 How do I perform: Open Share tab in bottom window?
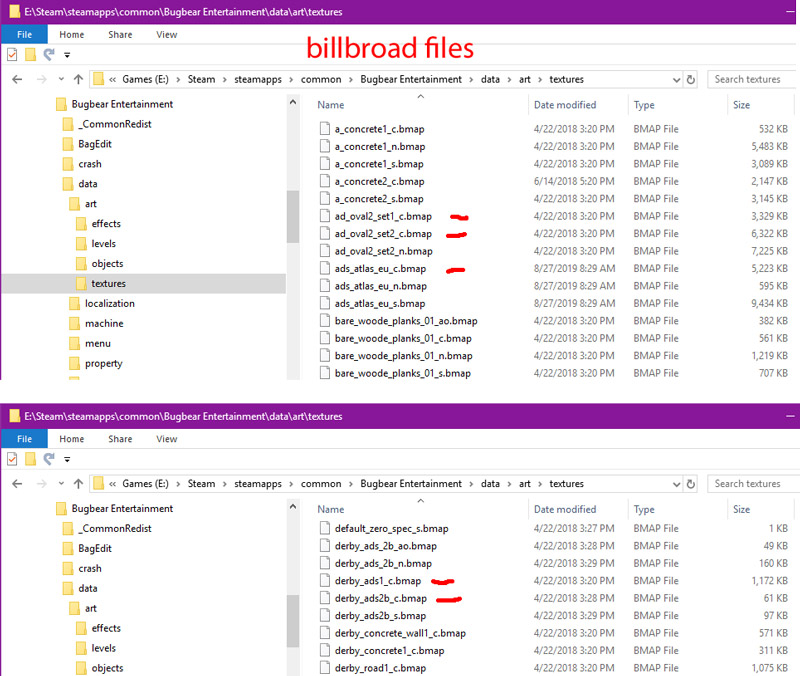120,439
